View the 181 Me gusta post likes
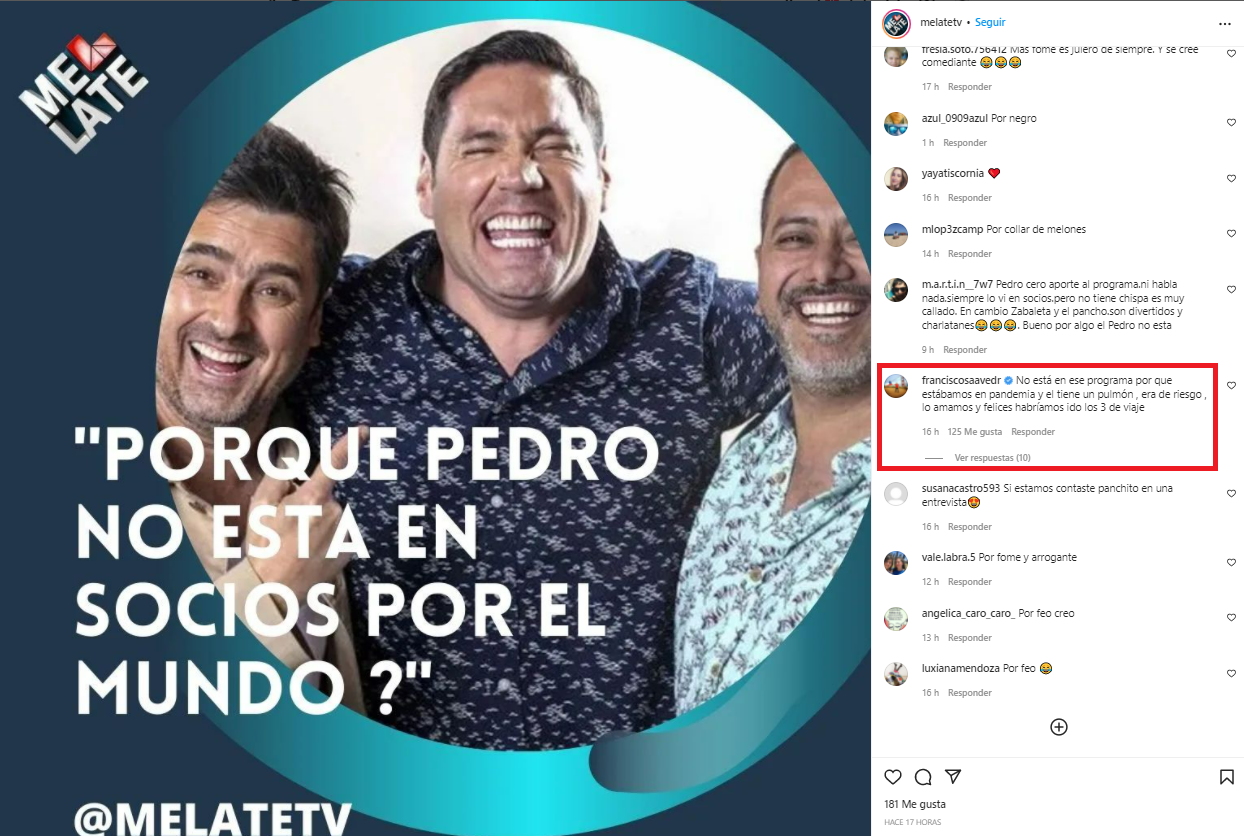Viewport: 1244px width, 836px height. pos(915,804)
